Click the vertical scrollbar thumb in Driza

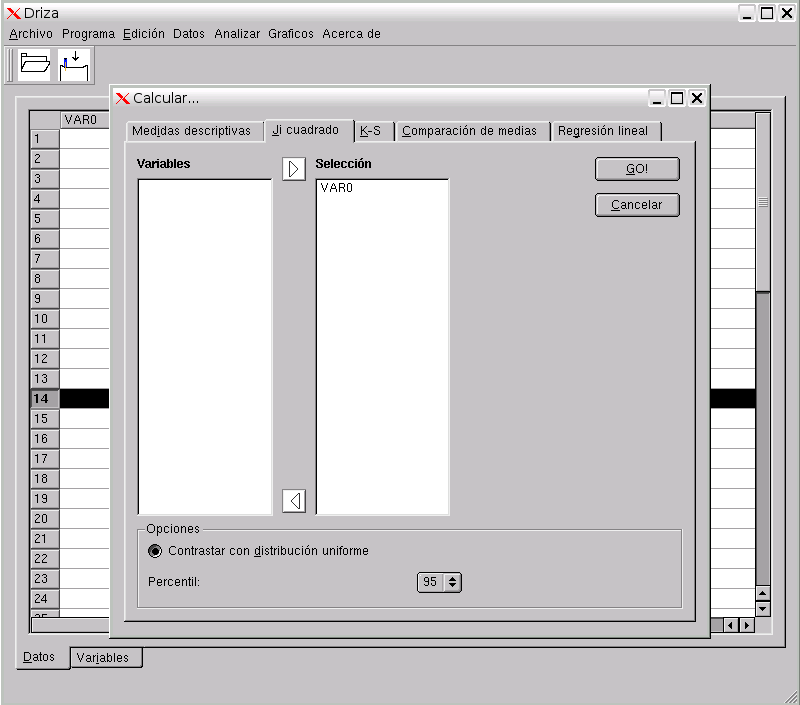tap(763, 202)
